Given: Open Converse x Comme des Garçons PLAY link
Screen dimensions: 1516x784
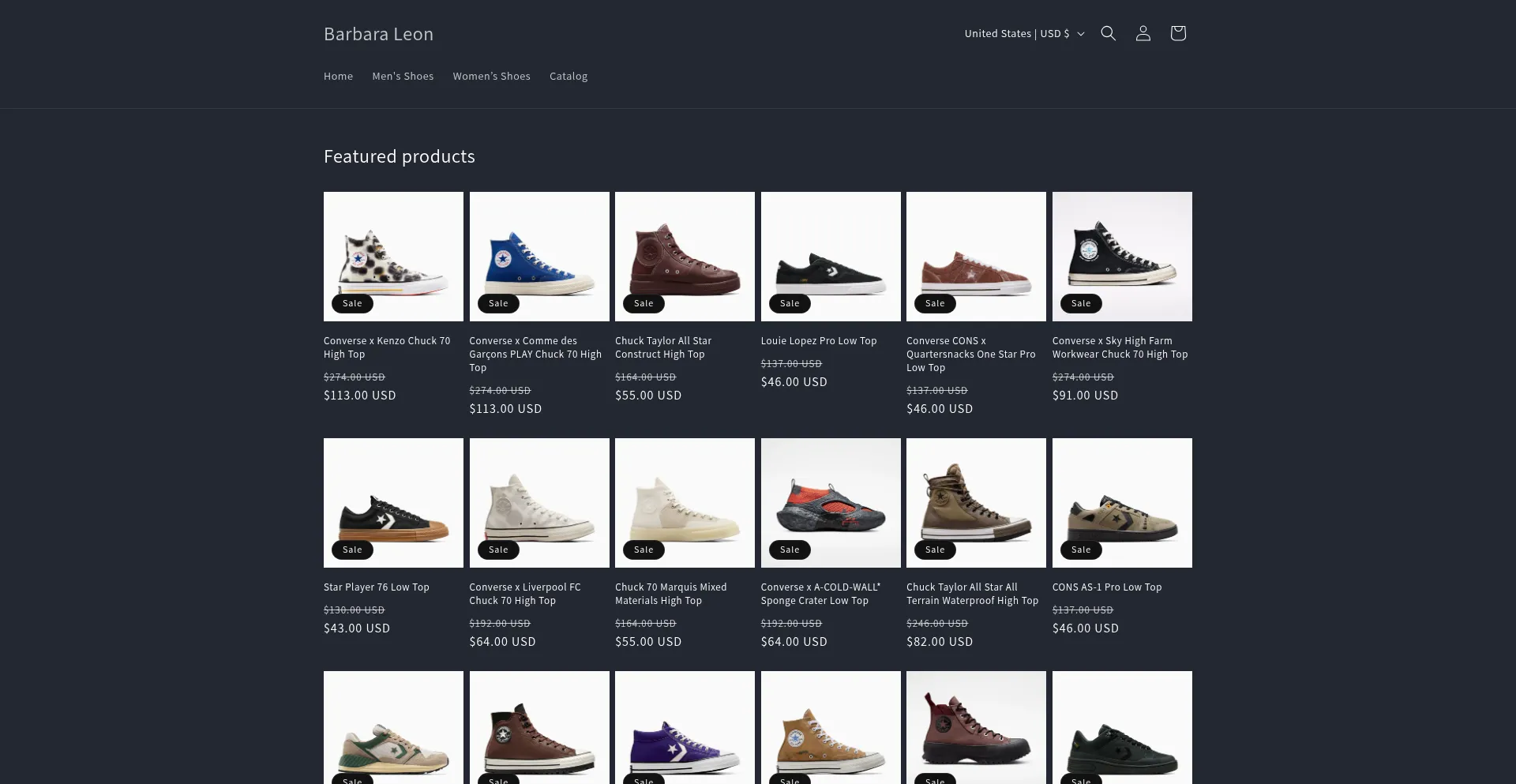Looking at the screenshot, I should 535,354.
